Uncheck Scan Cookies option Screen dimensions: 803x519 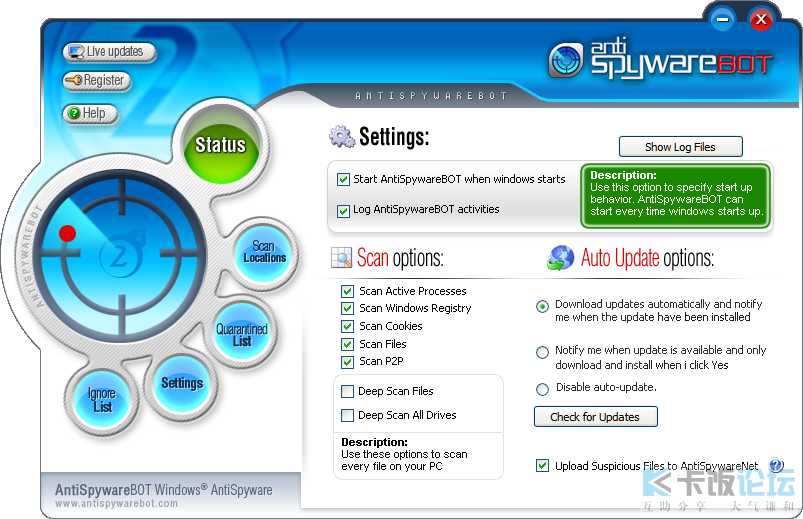(347, 326)
